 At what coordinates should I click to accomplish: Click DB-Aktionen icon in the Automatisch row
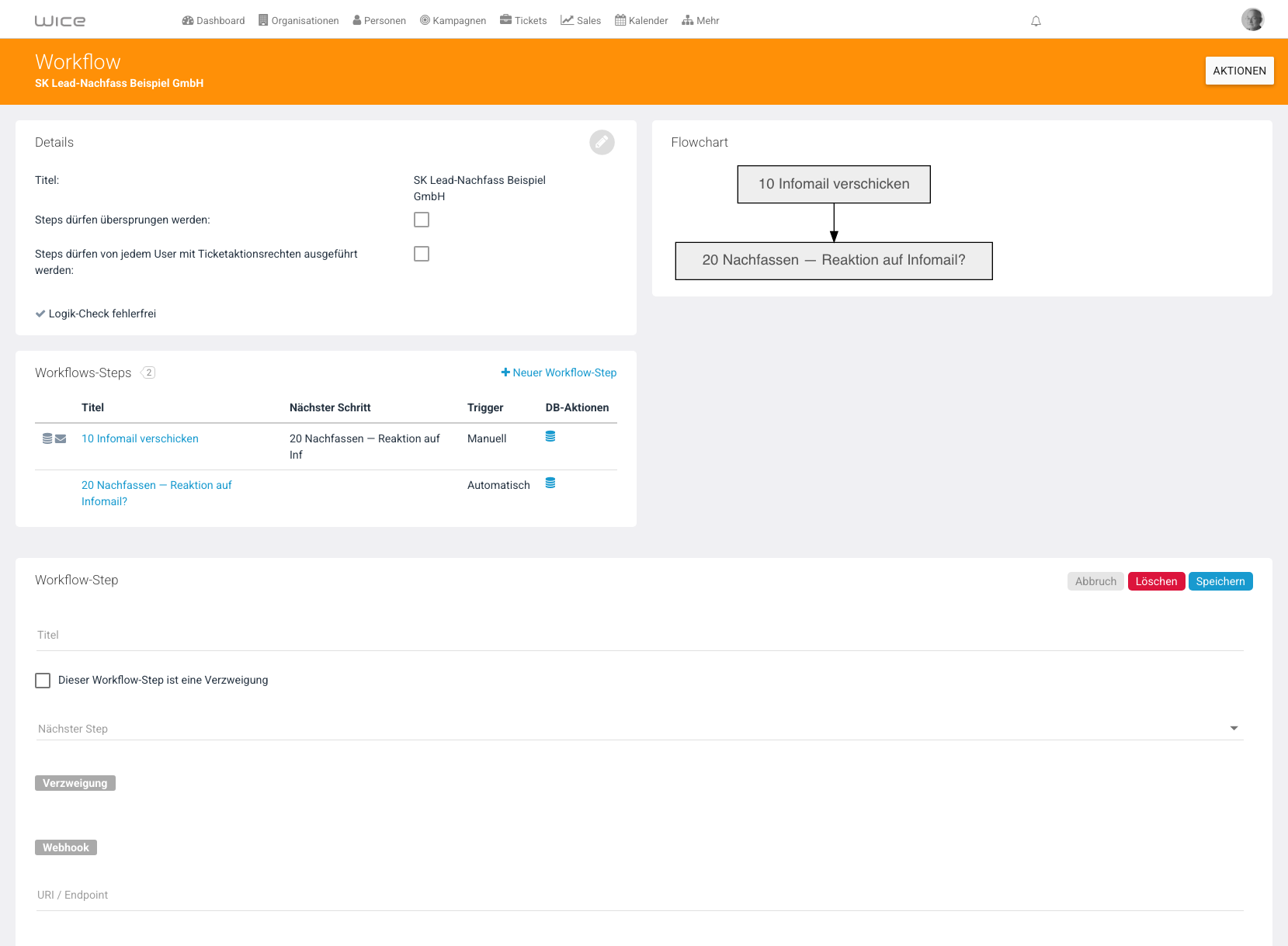point(550,483)
